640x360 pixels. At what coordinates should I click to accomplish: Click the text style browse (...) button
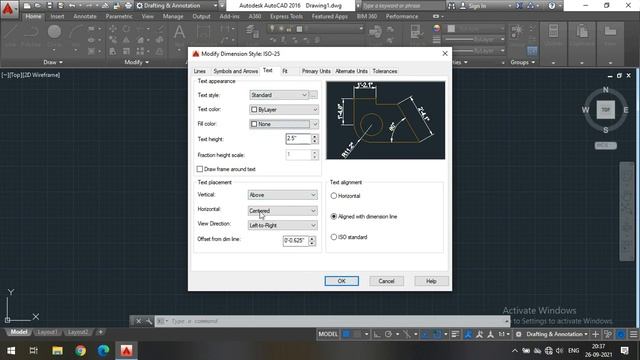click(x=313, y=95)
